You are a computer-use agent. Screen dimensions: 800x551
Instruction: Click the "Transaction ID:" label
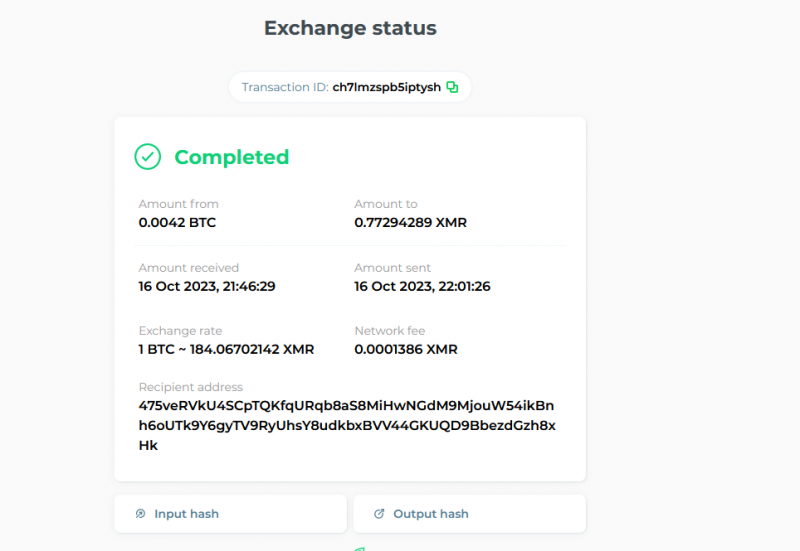click(x=285, y=87)
